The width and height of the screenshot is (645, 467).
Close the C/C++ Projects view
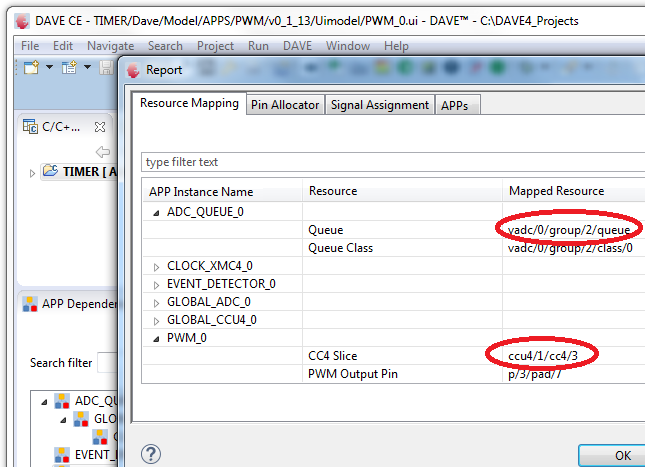[100, 127]
